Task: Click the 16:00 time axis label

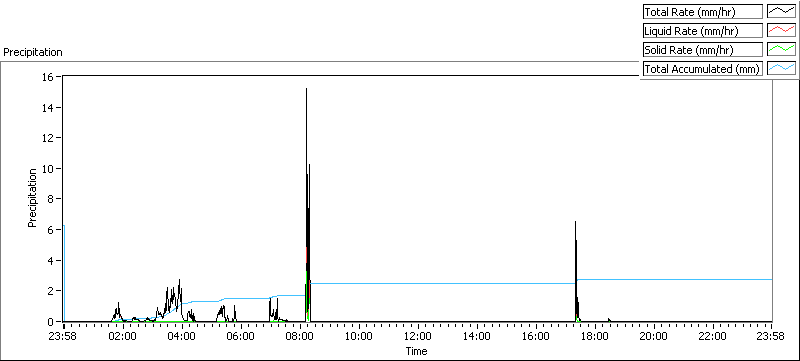Action: click(x=536, y=336)
